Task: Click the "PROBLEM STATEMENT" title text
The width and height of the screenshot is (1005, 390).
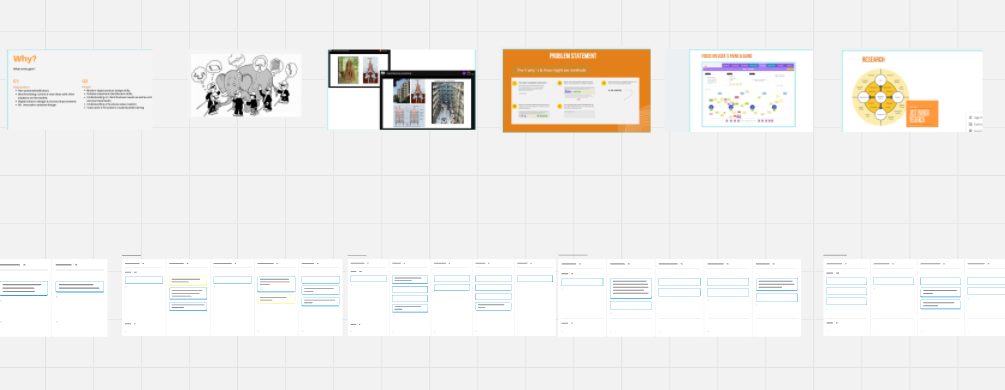Action: point(573,56)
